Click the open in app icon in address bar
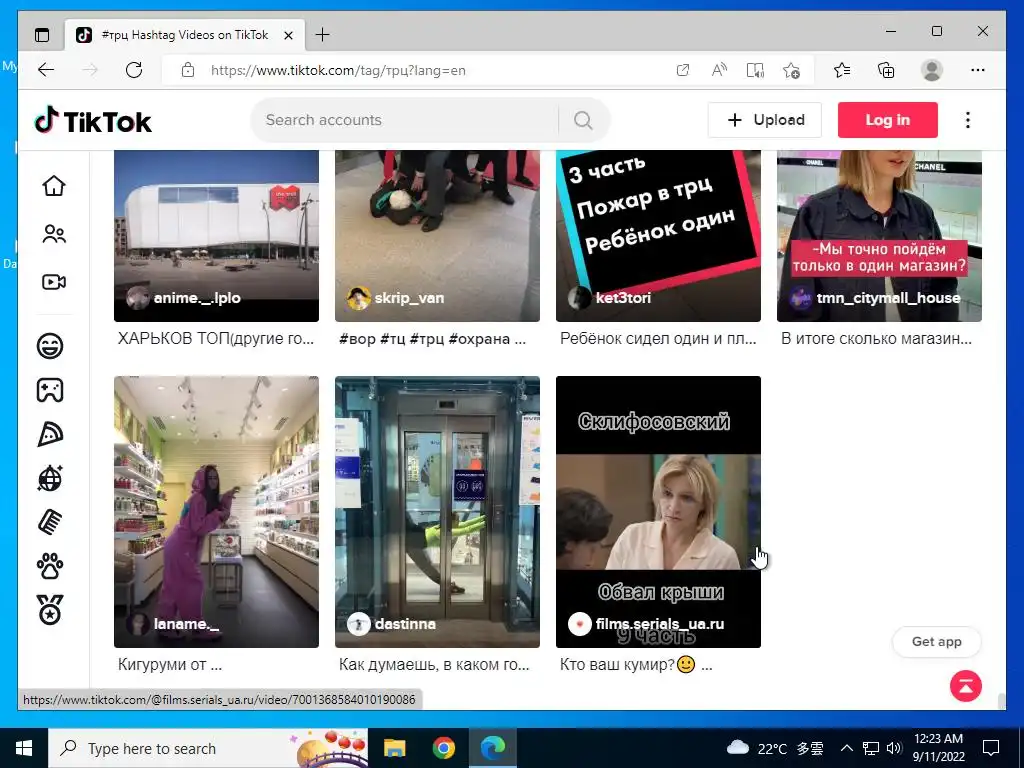1024x768 pixels. pyautogui.click(x=683, y=70)
